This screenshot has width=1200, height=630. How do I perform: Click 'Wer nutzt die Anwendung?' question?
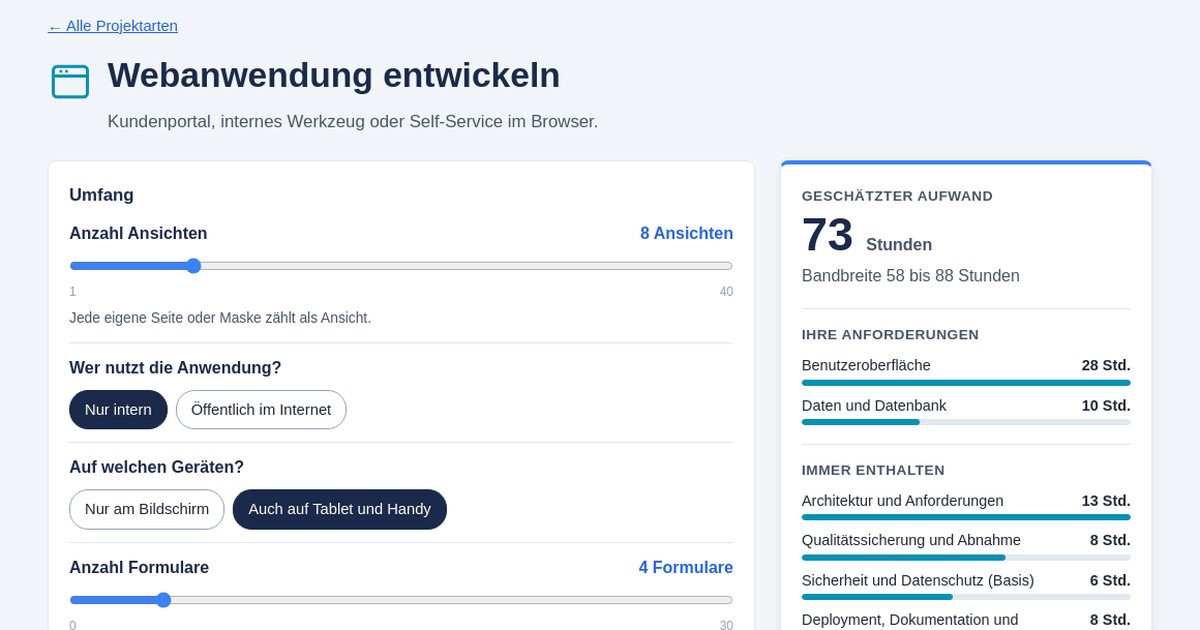[175, 368]
